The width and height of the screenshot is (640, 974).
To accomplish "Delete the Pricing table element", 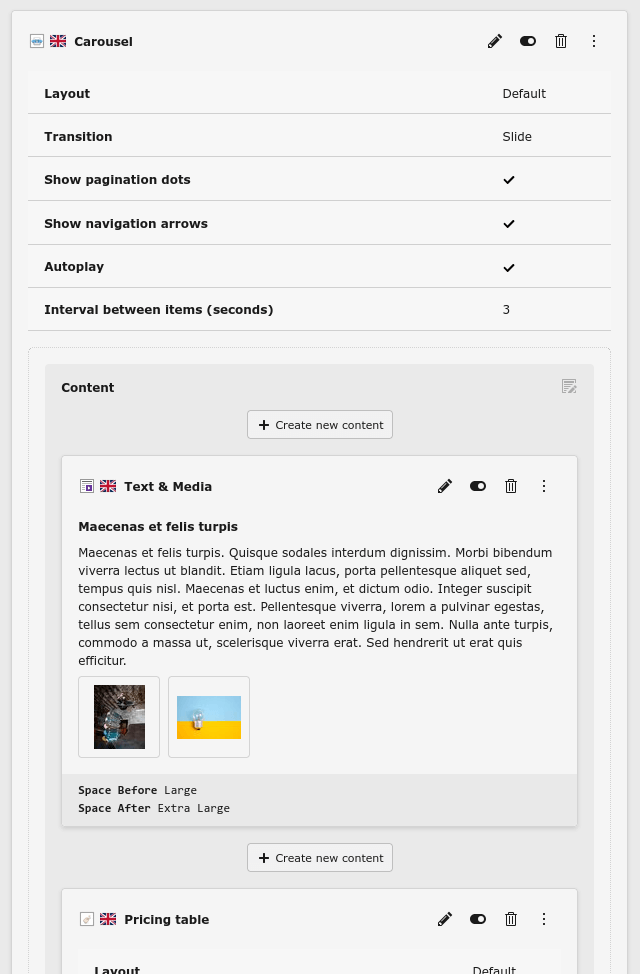I will click(x=511, y=919).
